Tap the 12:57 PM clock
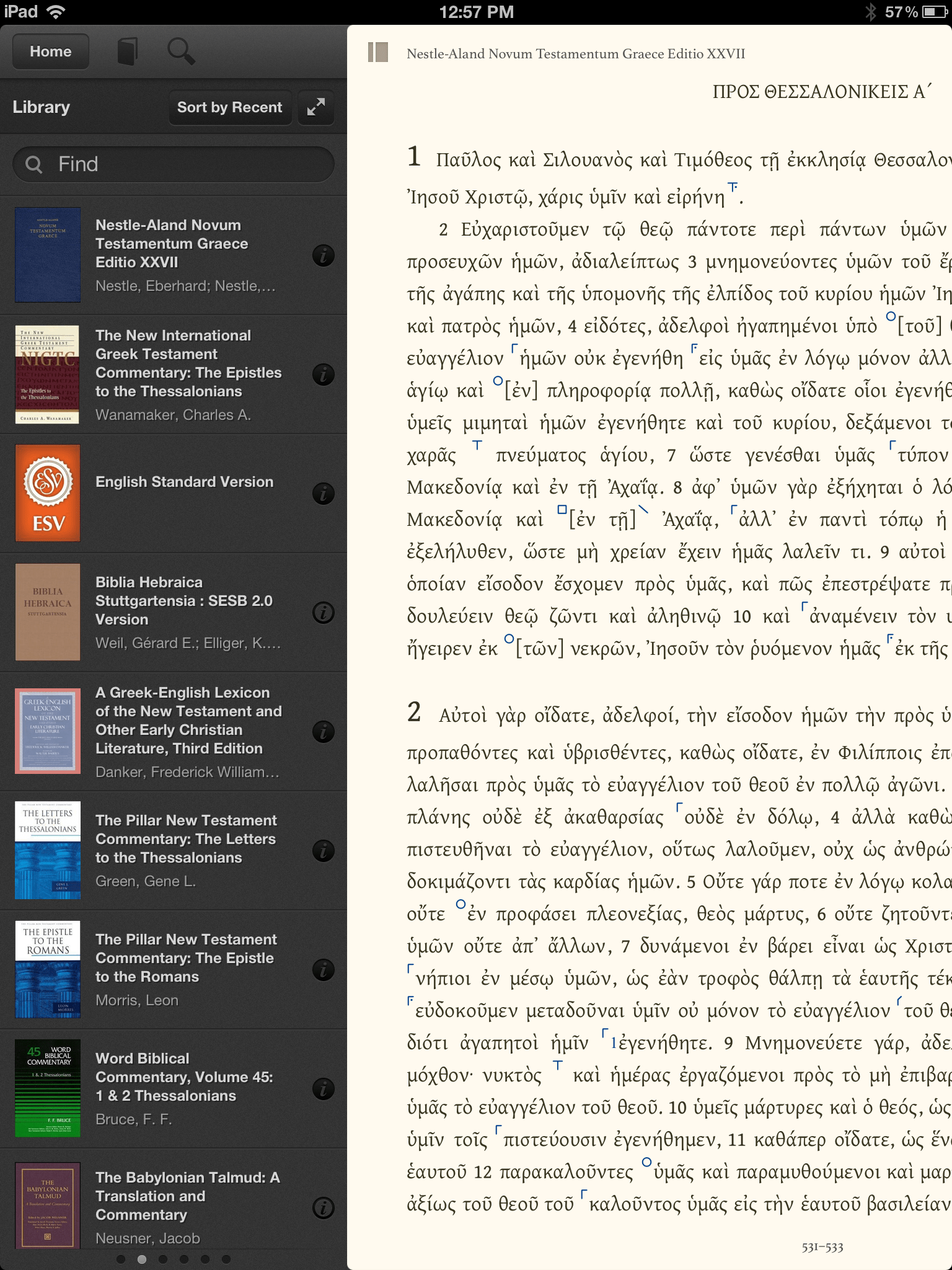Screen dimensions: 952x1270 pos(476,12)
